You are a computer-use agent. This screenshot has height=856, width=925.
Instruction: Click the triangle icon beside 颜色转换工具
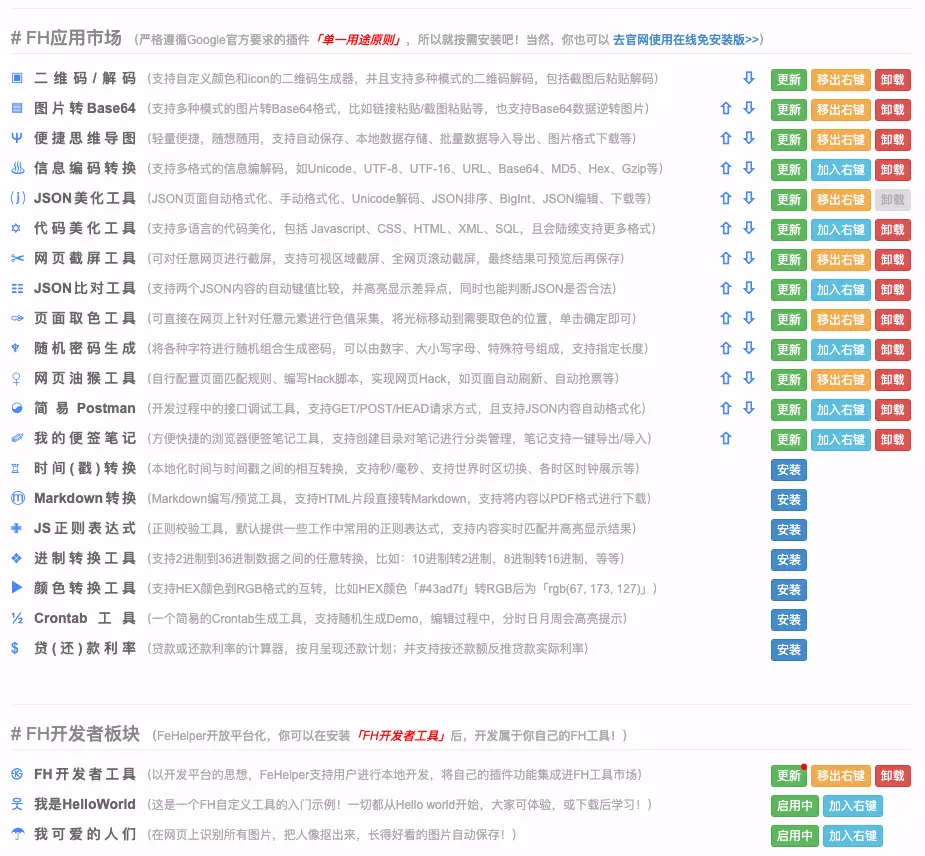(17, 588)
